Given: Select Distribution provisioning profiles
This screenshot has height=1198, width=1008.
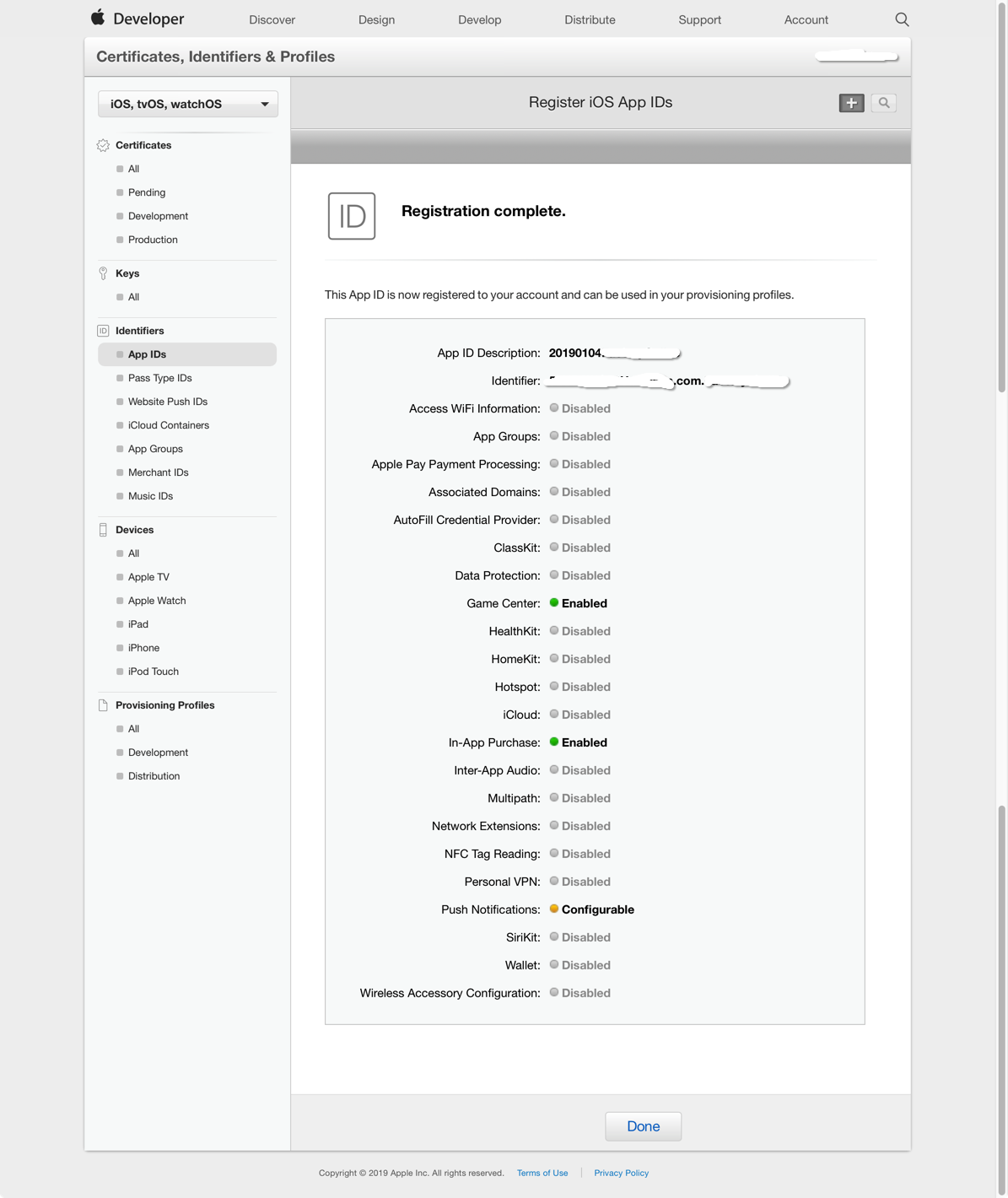Looking at the screenshot, I should point(154,776).
